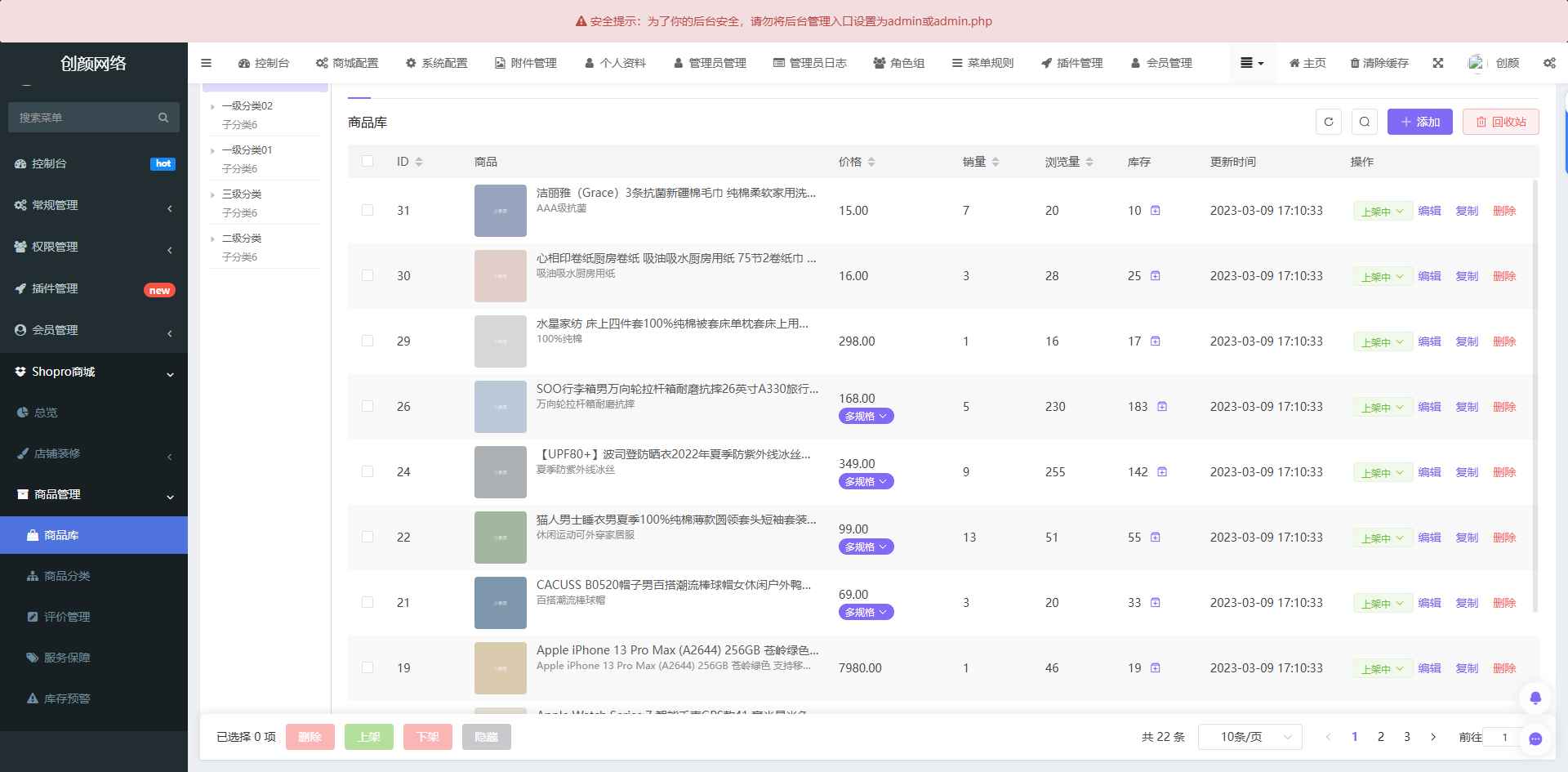Open the 附件管理 attachment manager
The image size is (1568, 772).
[525, 63]
